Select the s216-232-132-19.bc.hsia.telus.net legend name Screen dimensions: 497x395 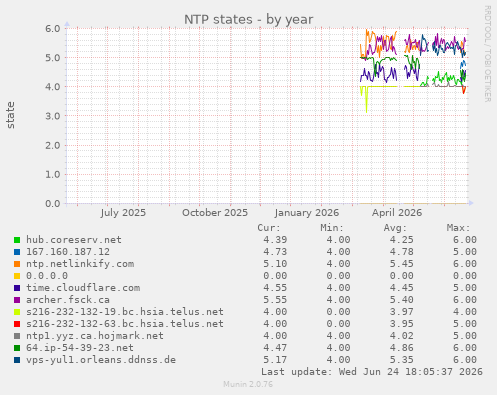[x=125, y=312]
